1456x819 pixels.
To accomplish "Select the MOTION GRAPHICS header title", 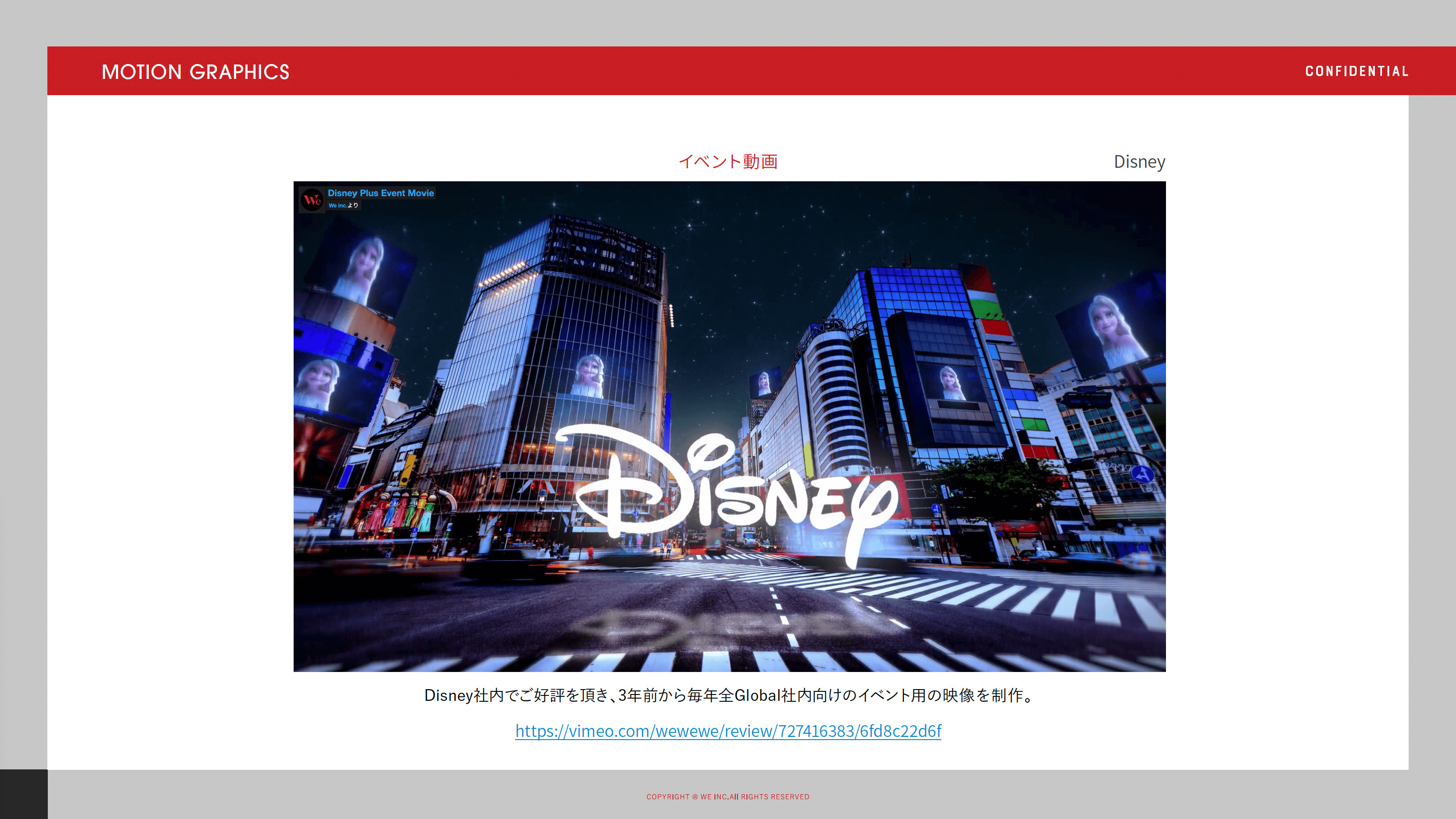I will (x=195, y=72).
